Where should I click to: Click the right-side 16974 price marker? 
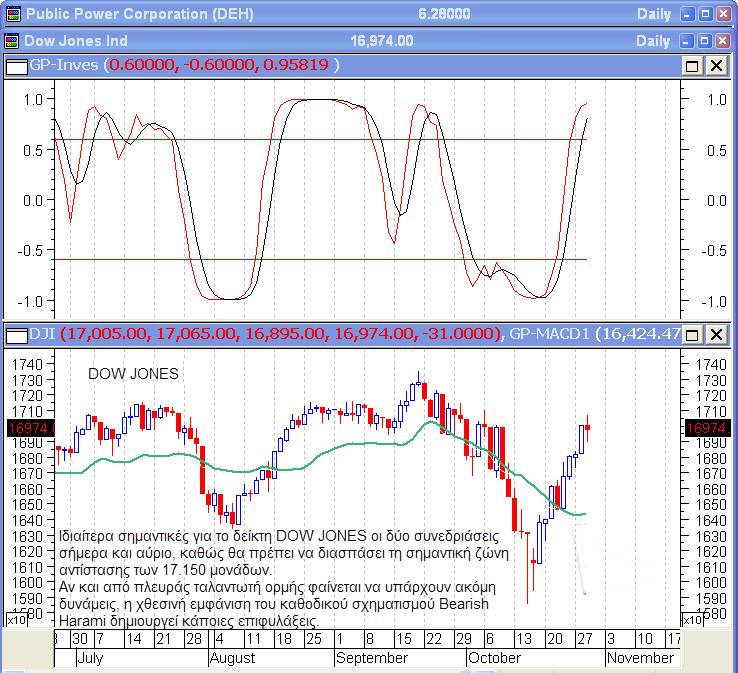click(705, 428)
